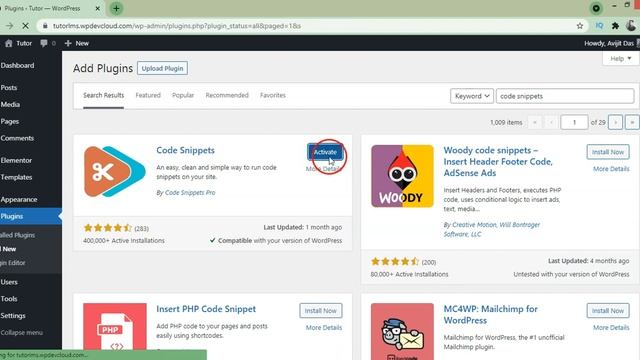
Task: Click the Upload Plugin button
Action: pos(162,68)
